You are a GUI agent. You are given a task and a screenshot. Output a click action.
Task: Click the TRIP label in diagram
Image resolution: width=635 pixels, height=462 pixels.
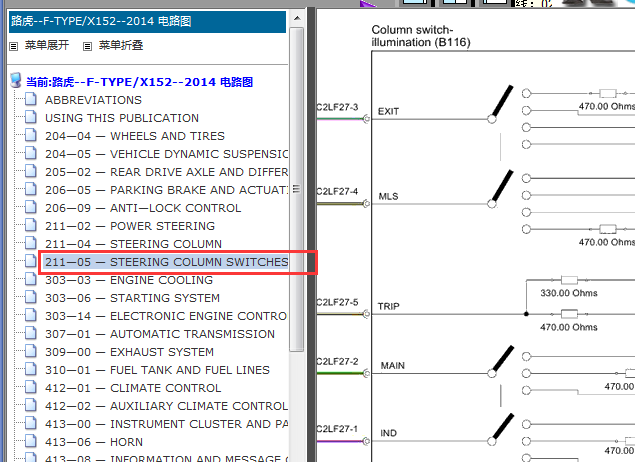389,307
